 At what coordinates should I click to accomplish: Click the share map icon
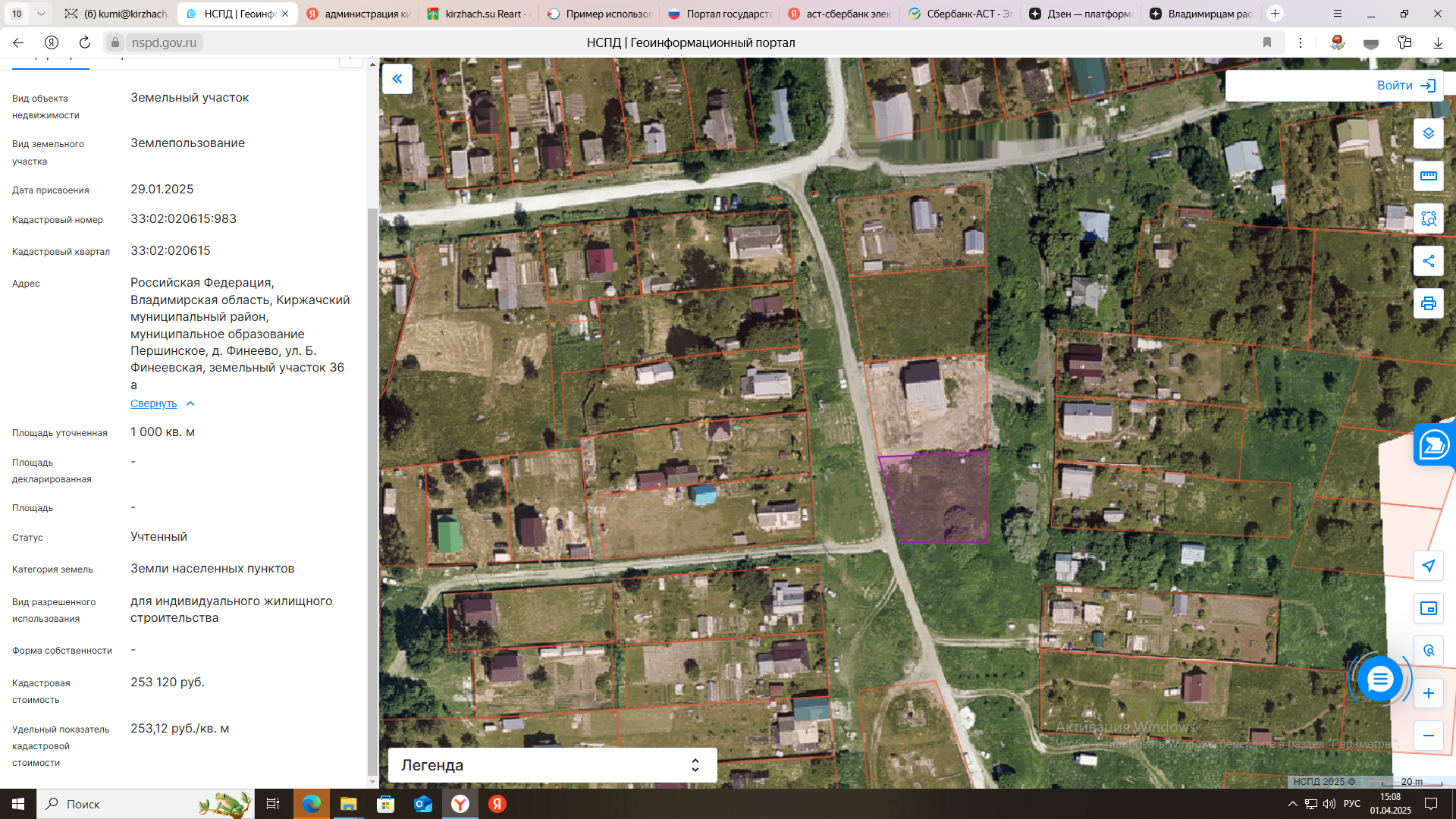[1428, 261]
